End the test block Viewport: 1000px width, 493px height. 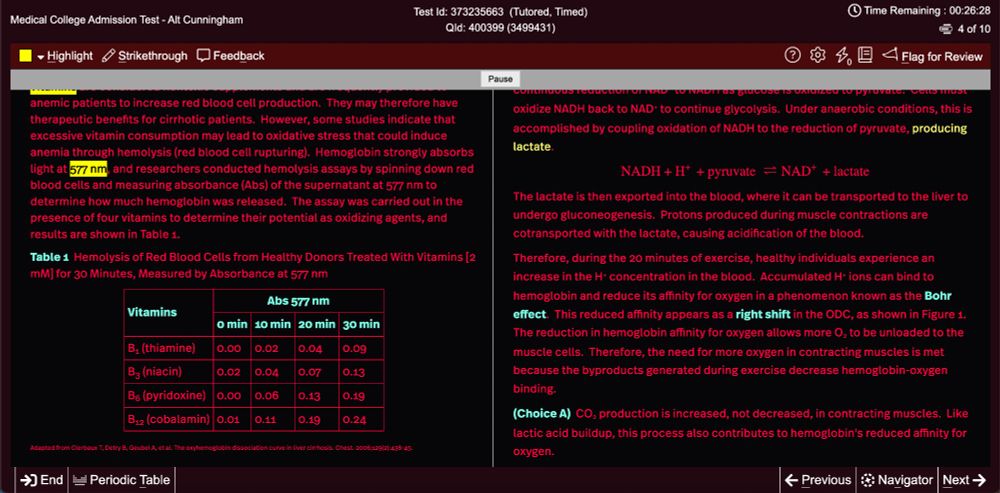[x=41, y=480]
